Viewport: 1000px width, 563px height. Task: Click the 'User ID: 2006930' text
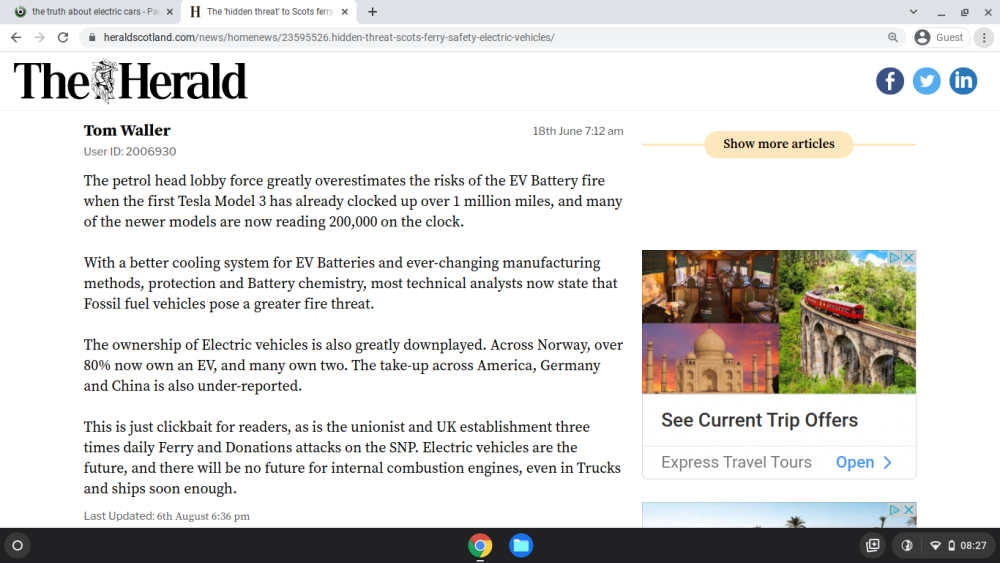(130, 152)
